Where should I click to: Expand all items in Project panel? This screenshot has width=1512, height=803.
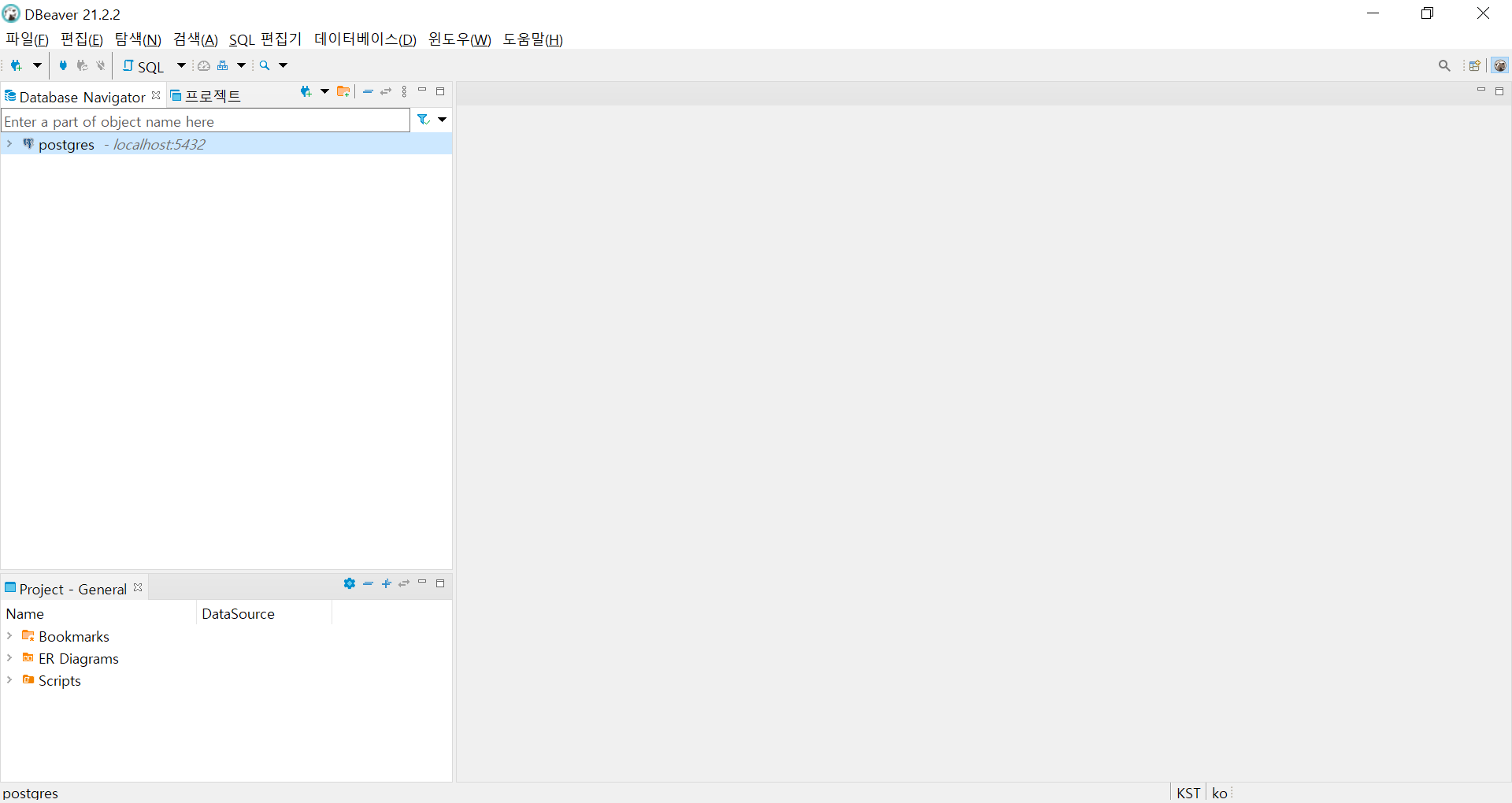(387, 583)
